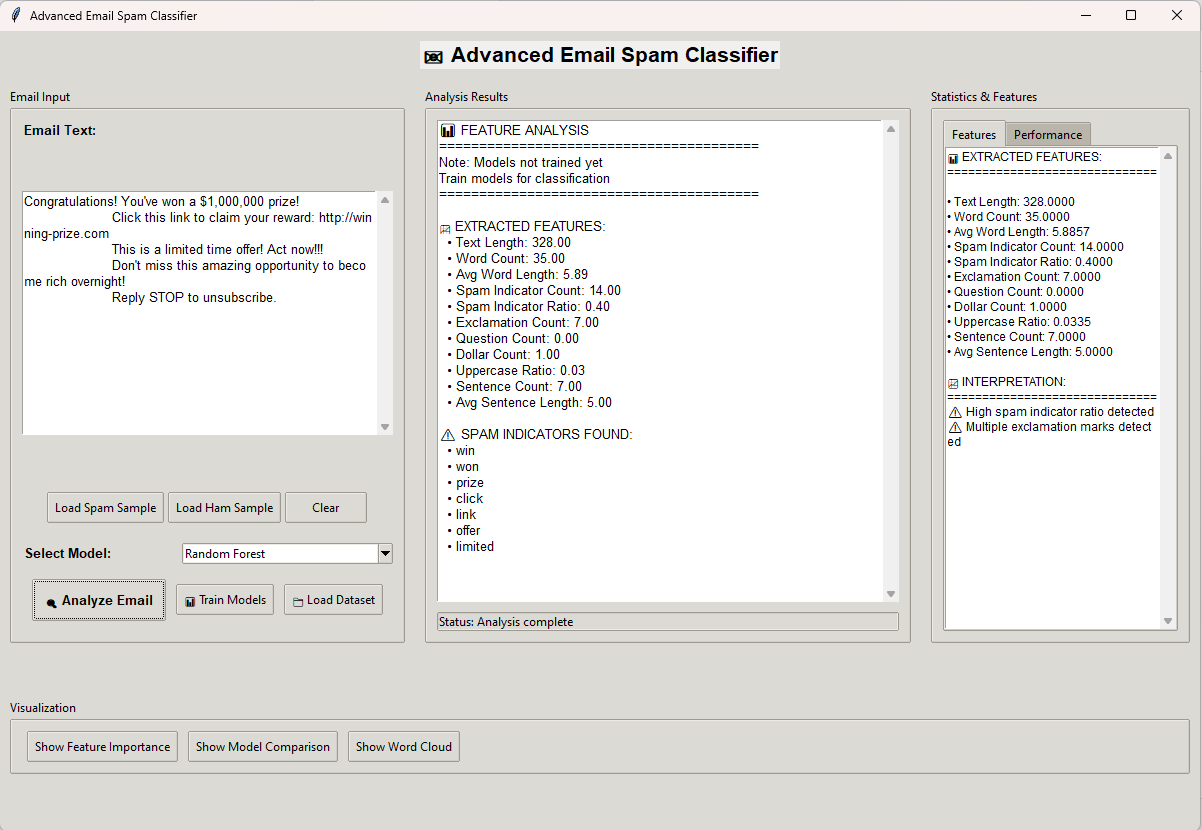Expand the Select Model dropdown arrow
Screen dimensions: 1202x830
point(385,554)
